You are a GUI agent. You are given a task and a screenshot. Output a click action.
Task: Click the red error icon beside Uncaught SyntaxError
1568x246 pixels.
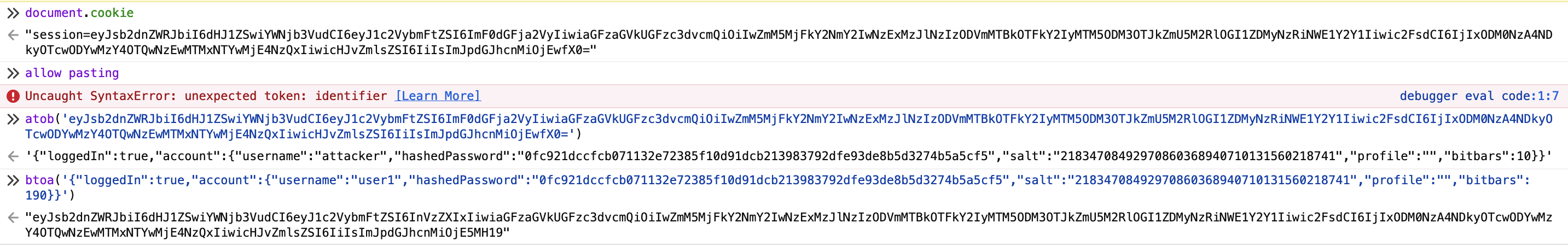(13, 96)
